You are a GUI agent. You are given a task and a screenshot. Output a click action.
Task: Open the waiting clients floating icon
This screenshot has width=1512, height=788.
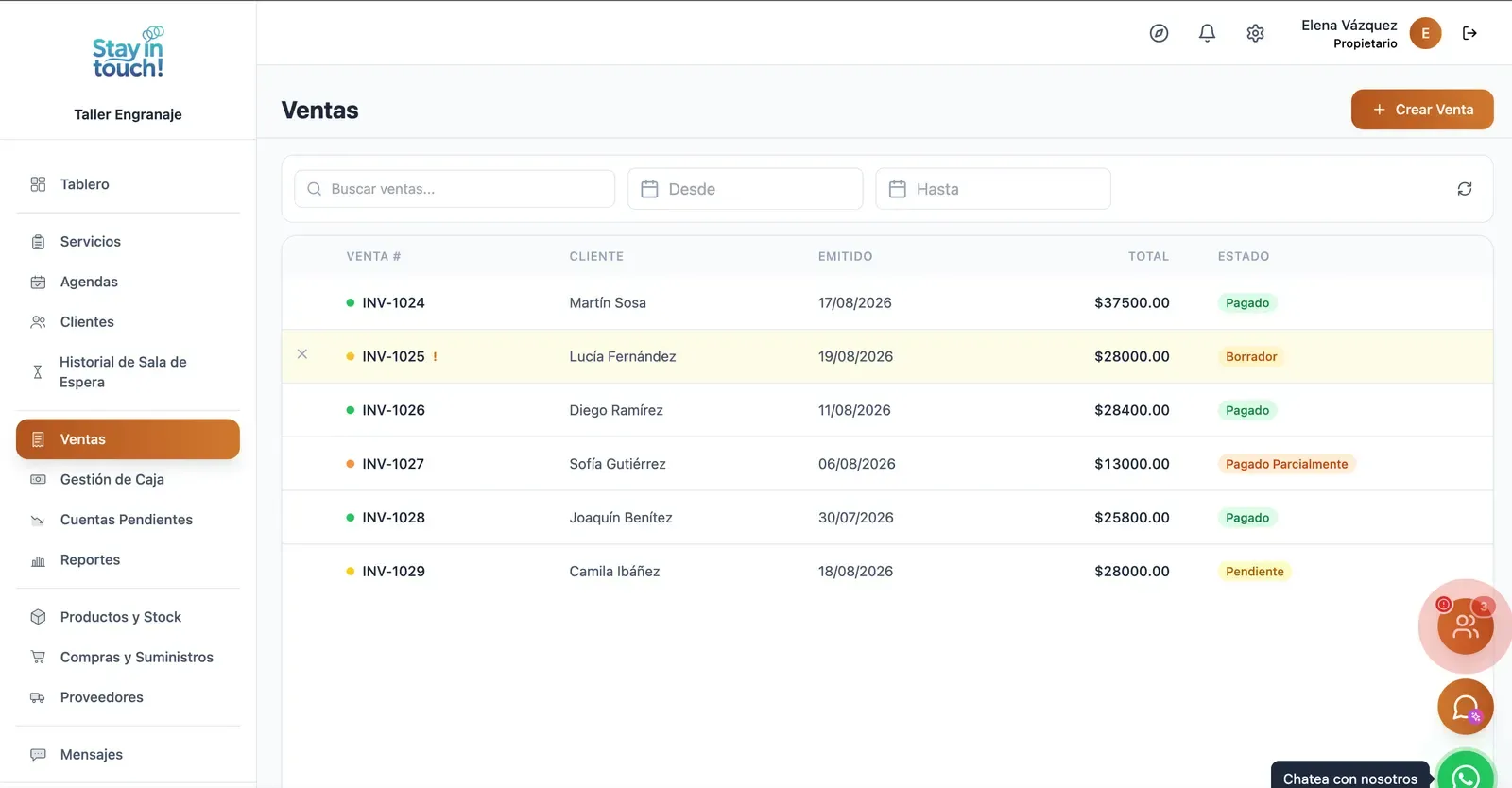click(x=1466, y=625)
